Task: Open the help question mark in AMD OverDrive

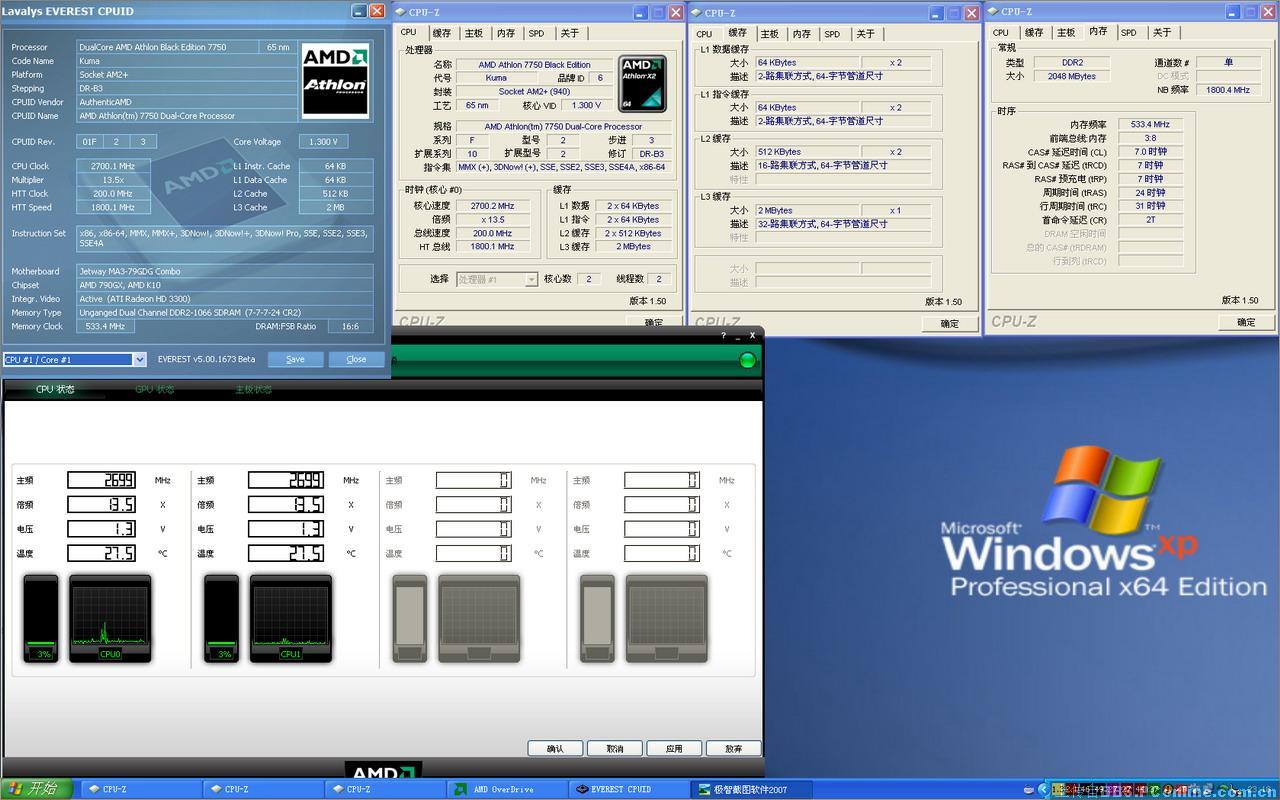Action: point(723,336)
